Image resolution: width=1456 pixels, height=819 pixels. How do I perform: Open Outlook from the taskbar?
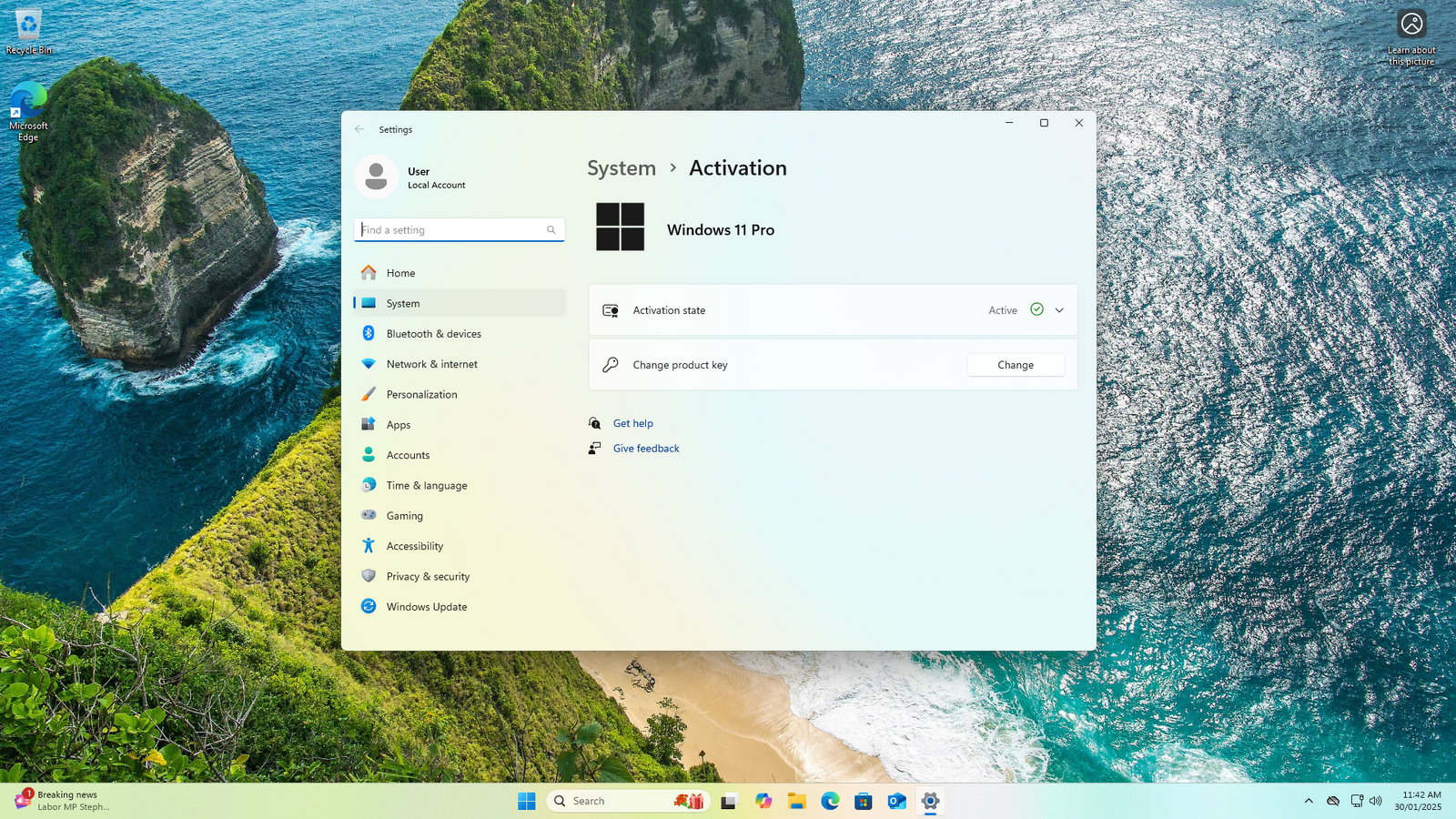click(897, 801)
